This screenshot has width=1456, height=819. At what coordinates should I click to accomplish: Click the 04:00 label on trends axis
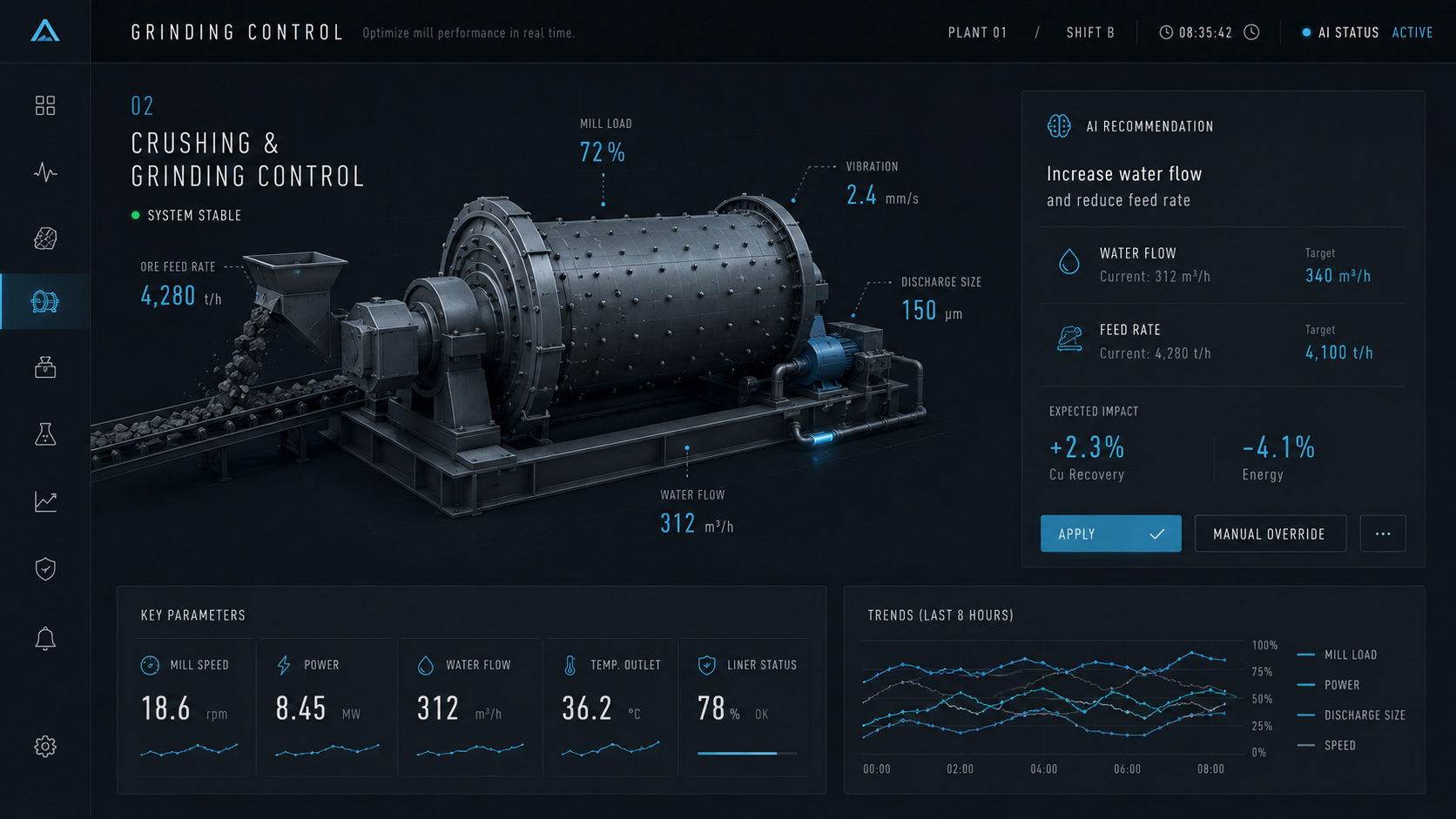click(1043, 769)
